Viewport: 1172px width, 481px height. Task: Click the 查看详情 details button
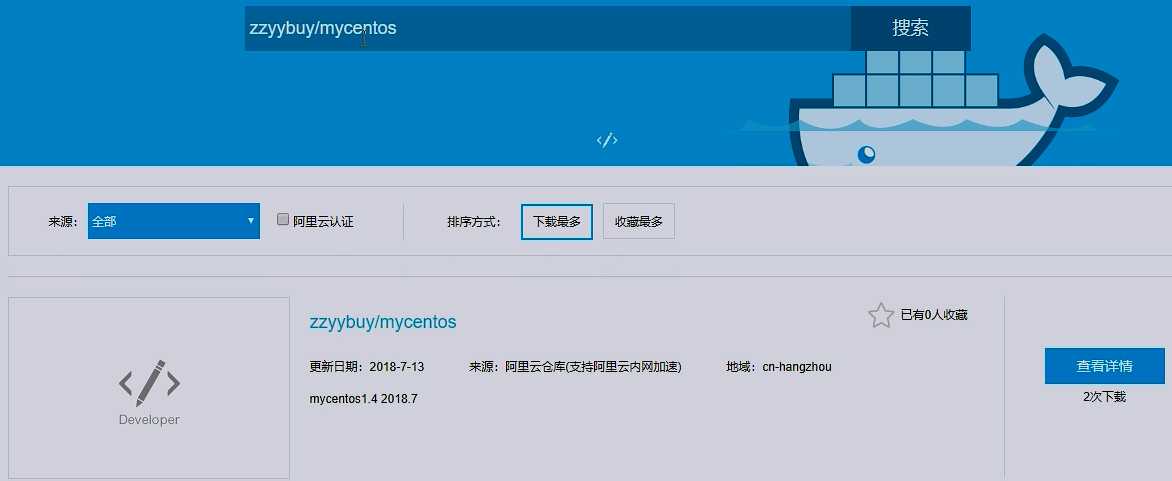pos(1104,366)
